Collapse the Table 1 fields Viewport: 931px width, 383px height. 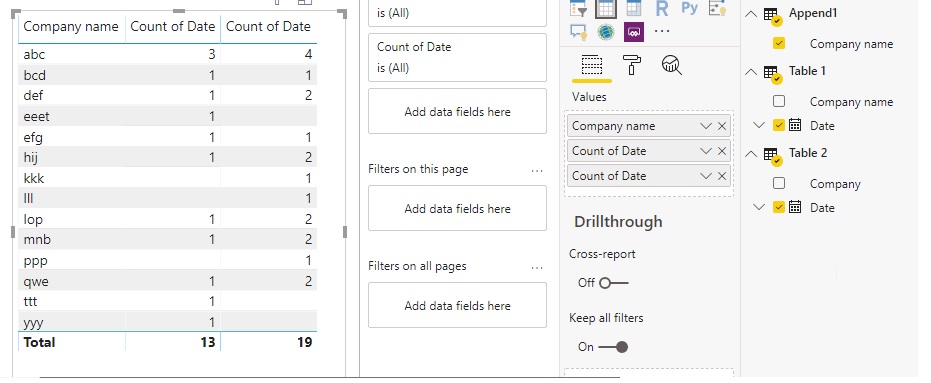[751, 72]
